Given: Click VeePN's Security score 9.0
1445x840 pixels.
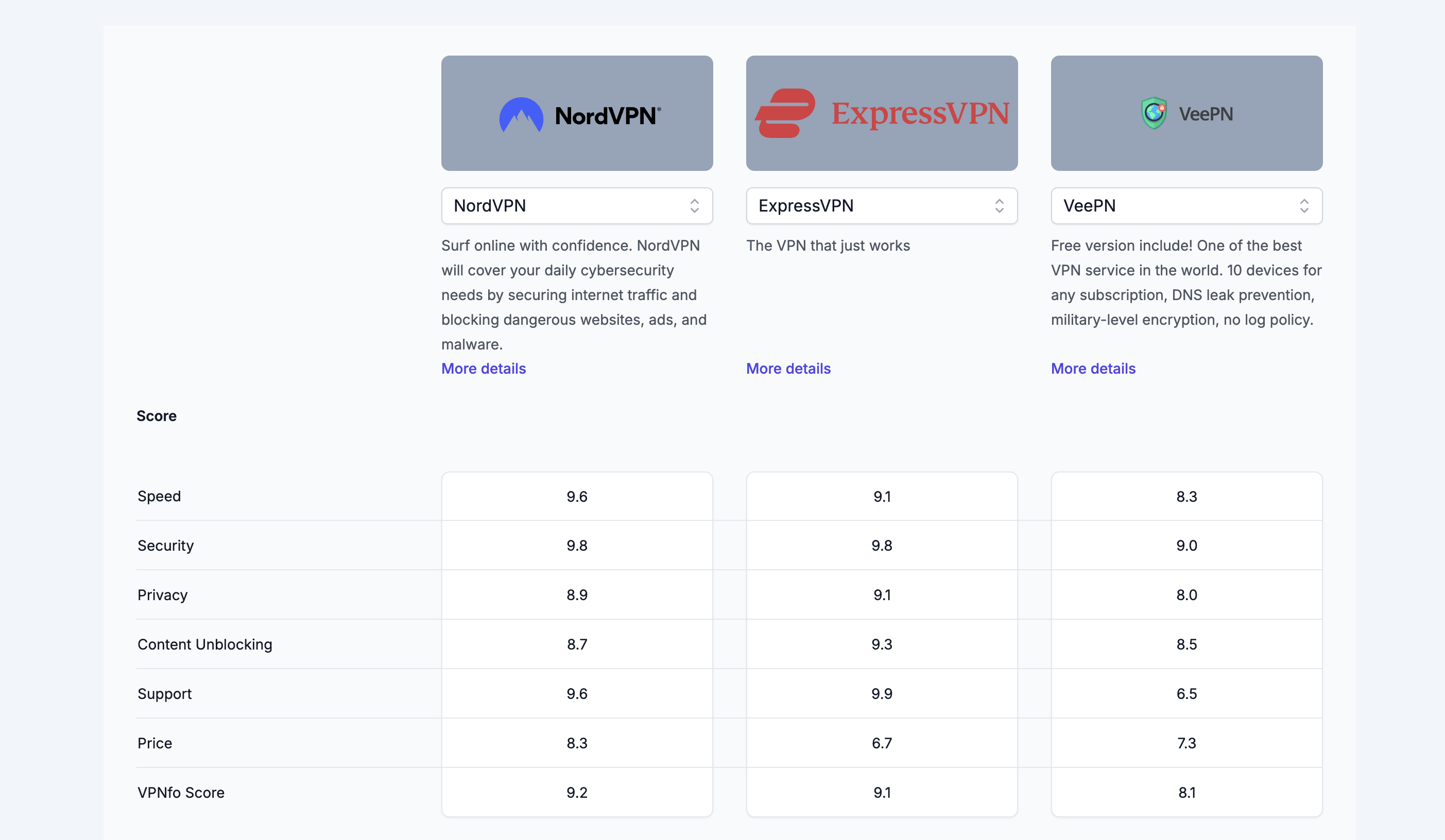Looking at the screenshot, I should 1186,546.
